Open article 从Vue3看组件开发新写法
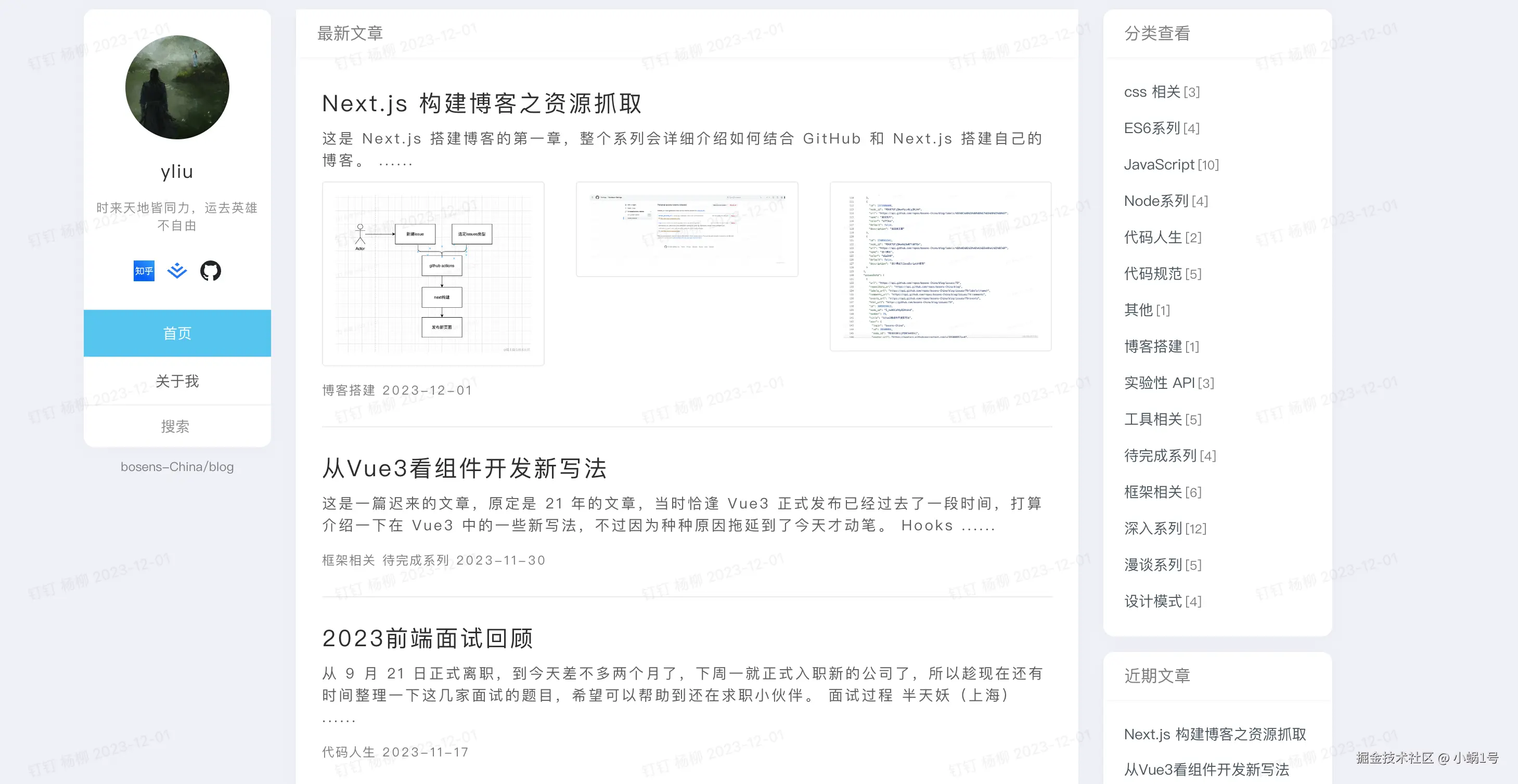Viewport: 1518px width, 784px height. tap(465, 469)
